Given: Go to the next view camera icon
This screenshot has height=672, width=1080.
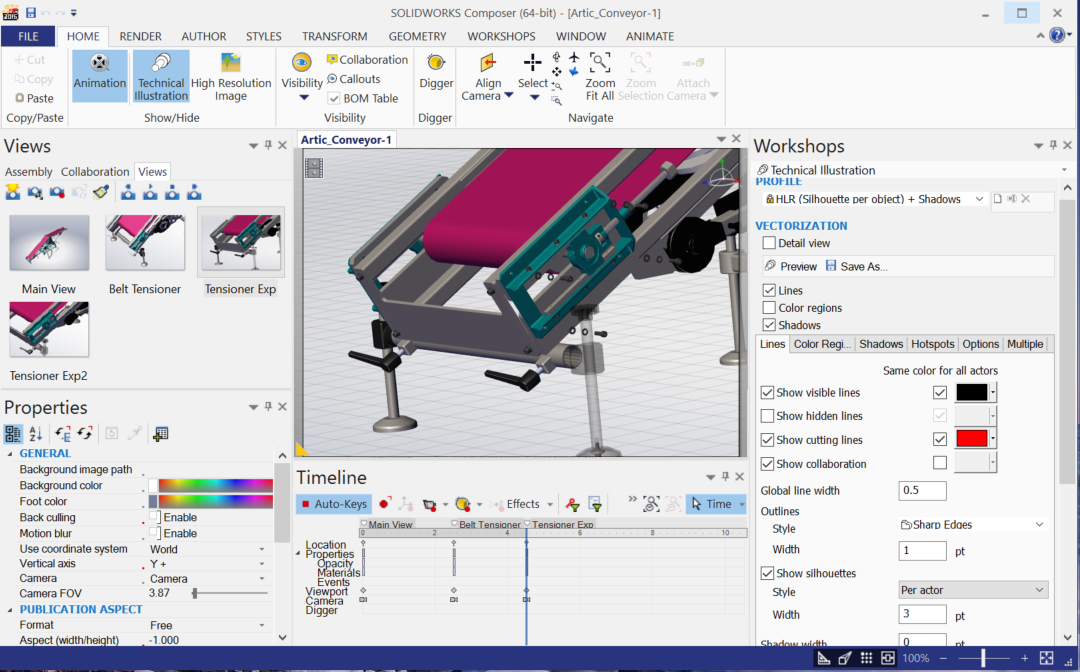Looking at the screenshot, I should click(x=194, y=193).
